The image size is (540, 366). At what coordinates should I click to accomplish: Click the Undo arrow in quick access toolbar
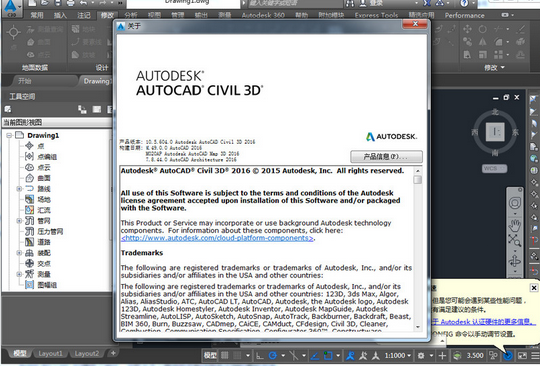tap(83, 3)
